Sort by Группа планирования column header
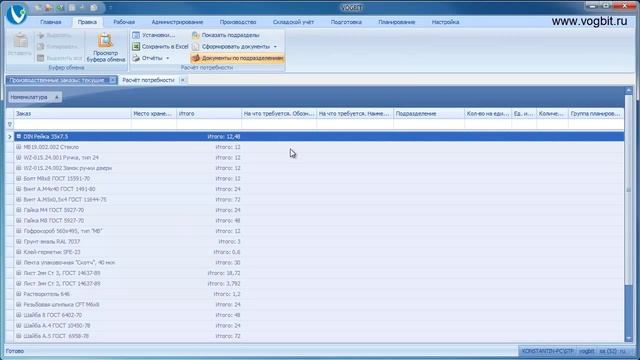The width and height of the screenshot is (640, 360). (596, 113)
